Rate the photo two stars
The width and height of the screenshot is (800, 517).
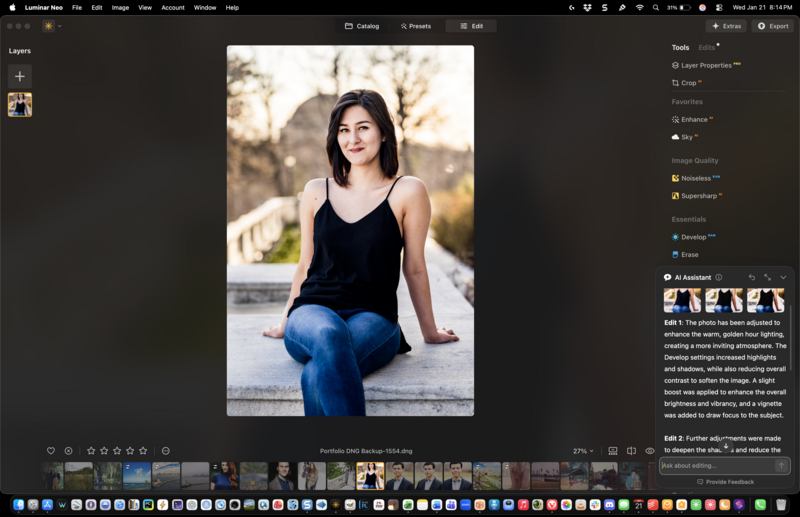click(104, 451)
